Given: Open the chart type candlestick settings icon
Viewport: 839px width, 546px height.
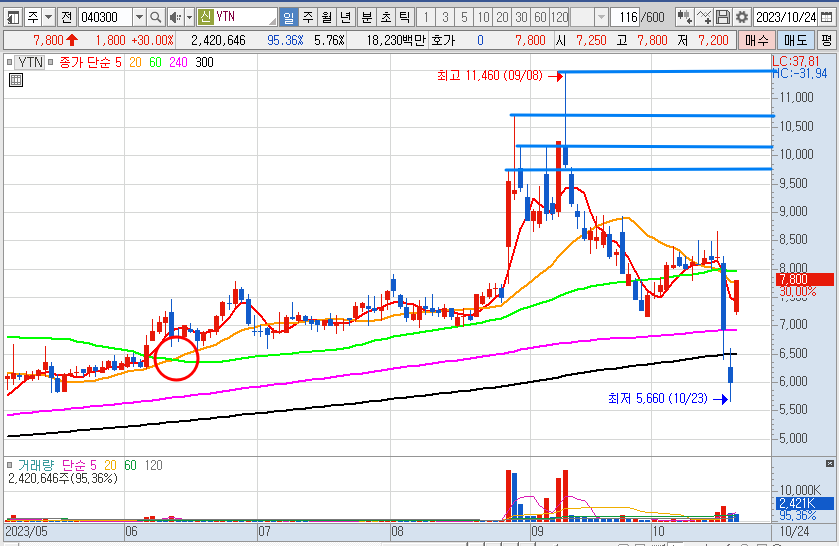Looking at the screenshot, I should click(684, 18).
